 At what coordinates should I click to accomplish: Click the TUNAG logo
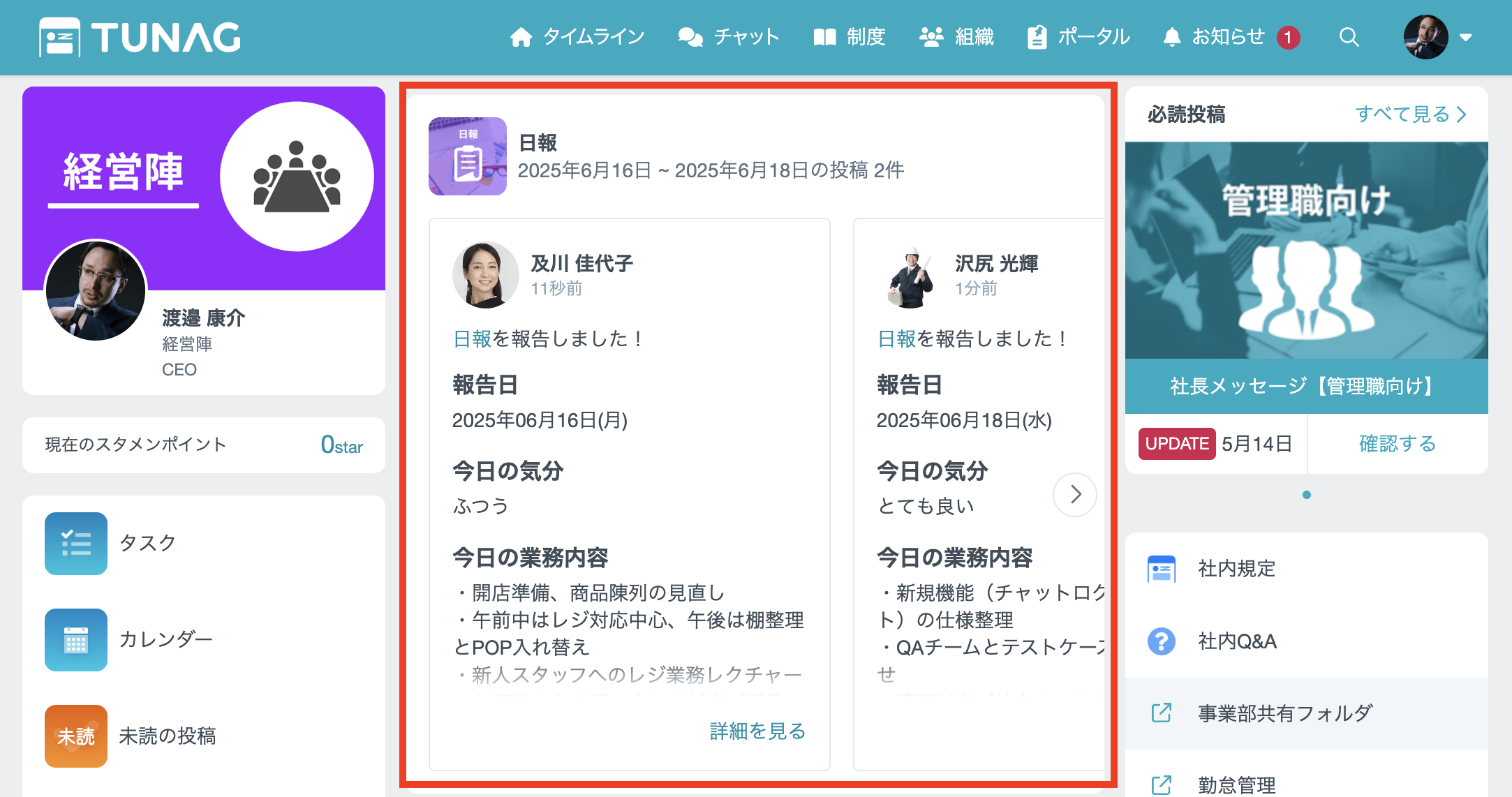[140, 37]
